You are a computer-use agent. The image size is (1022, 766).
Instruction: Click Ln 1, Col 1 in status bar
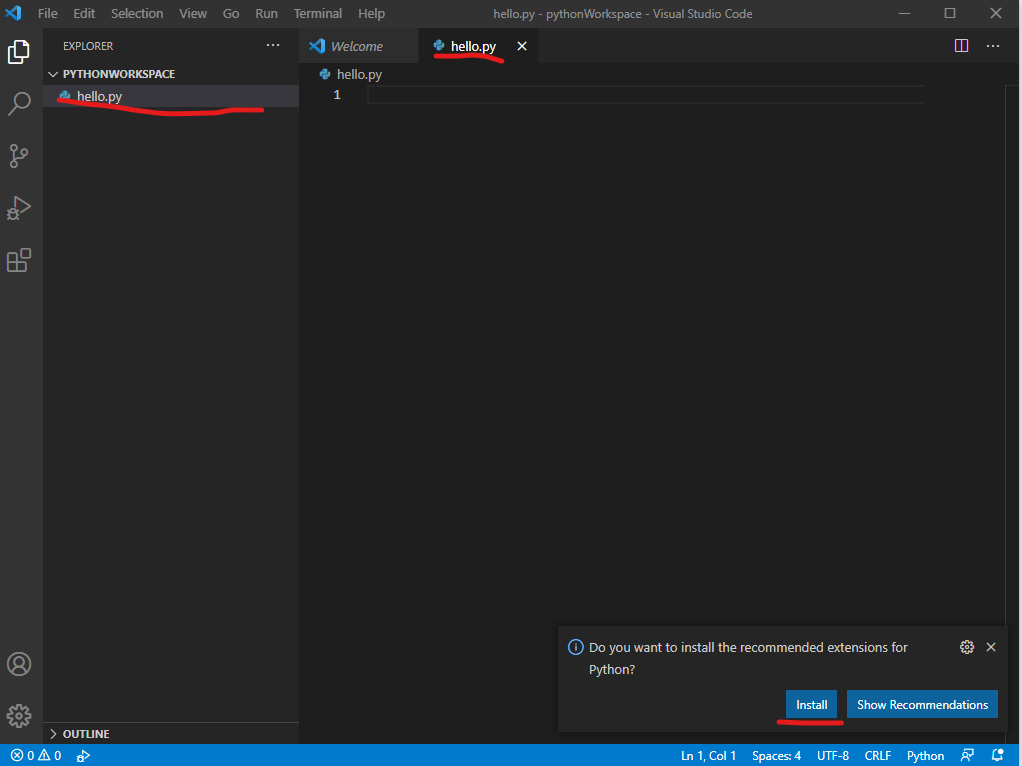click(x=708, y=756)
